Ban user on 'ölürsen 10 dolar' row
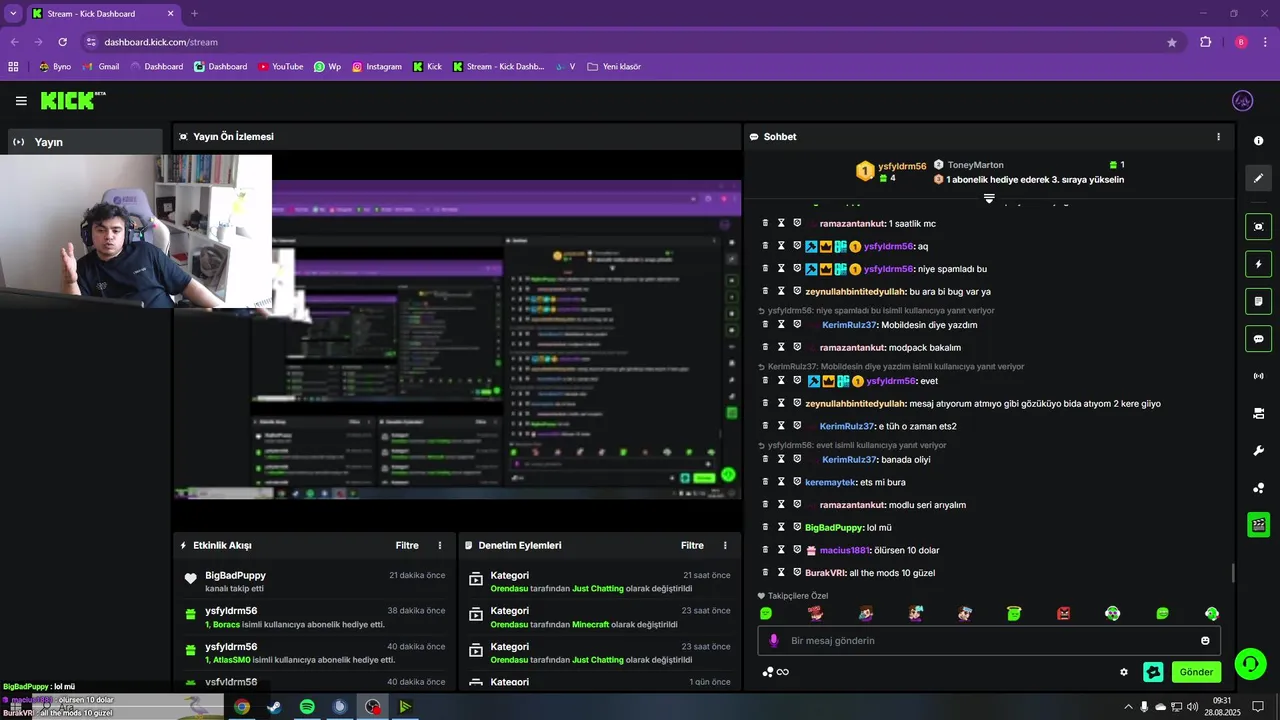Image resolution: width=1280 pixels, height=720 pixels. click(x=798, y=550)
